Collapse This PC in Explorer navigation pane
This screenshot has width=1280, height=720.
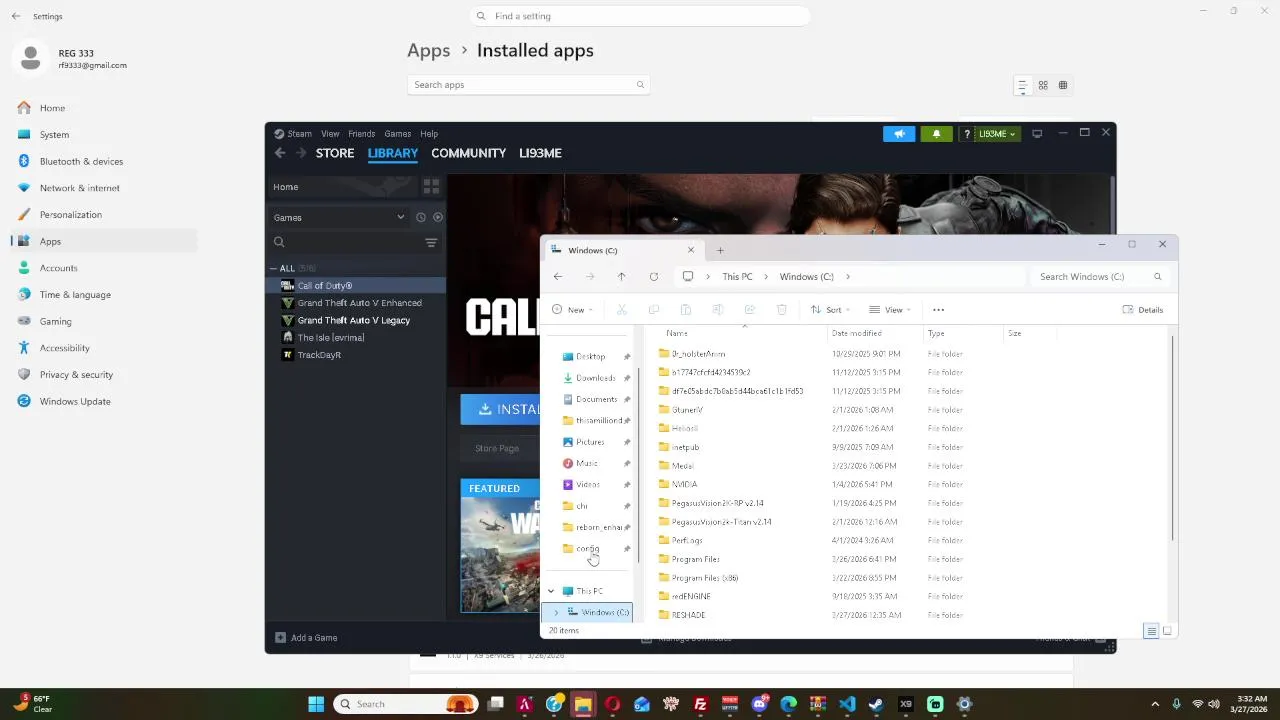click(551, 591)
